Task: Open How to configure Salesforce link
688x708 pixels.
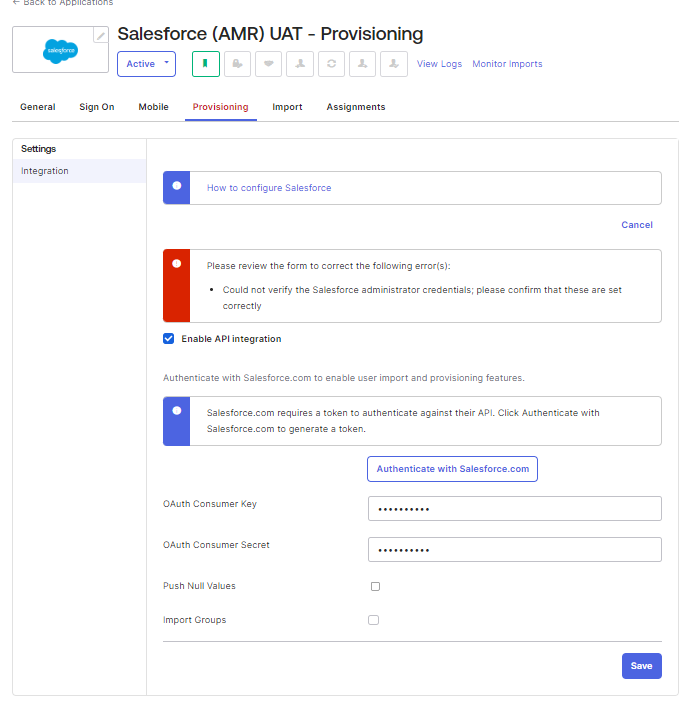Action: [x=269, y=188]
